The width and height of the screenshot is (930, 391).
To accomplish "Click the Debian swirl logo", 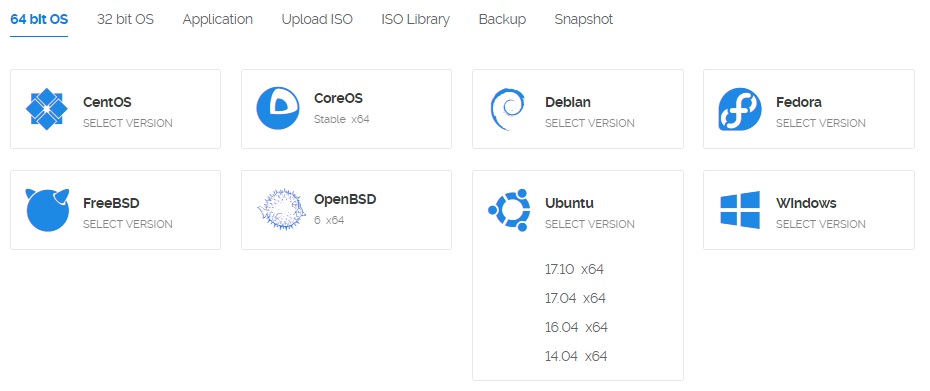I will (x=507, y=109).
